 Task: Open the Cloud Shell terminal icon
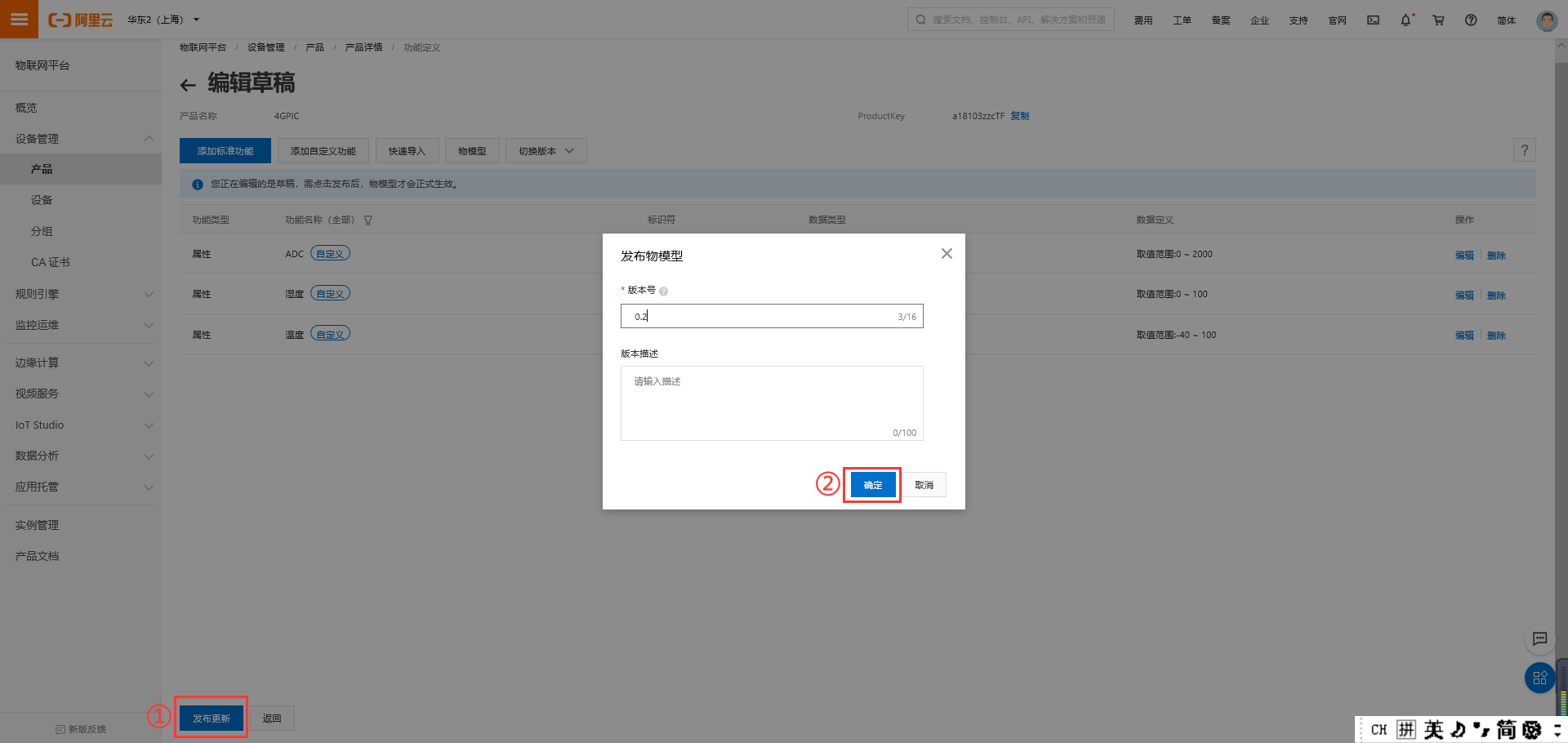pyautogui.click(x=1374, y=20)
